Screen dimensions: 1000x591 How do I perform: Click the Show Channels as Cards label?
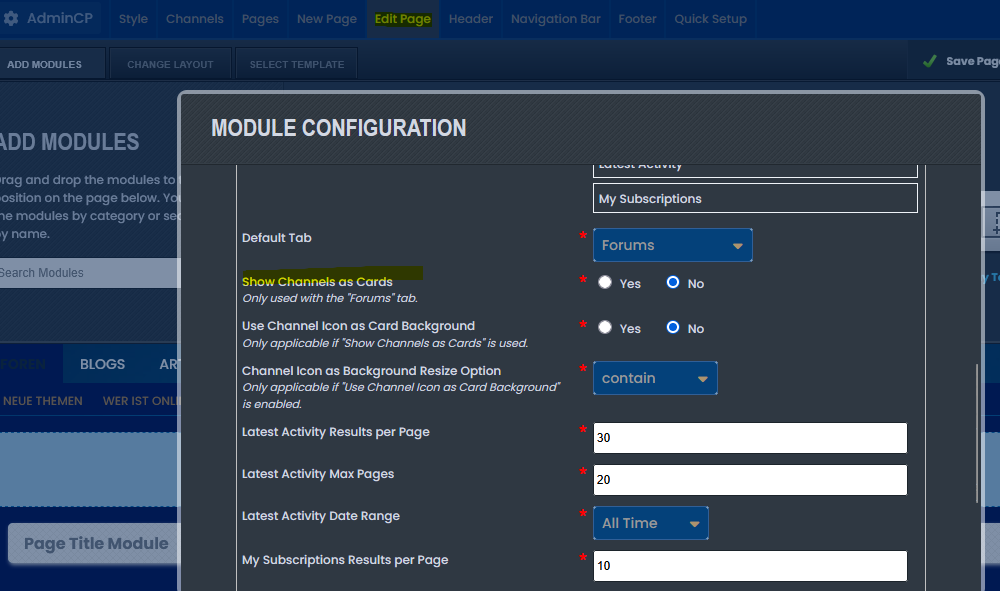coord(317,282)
